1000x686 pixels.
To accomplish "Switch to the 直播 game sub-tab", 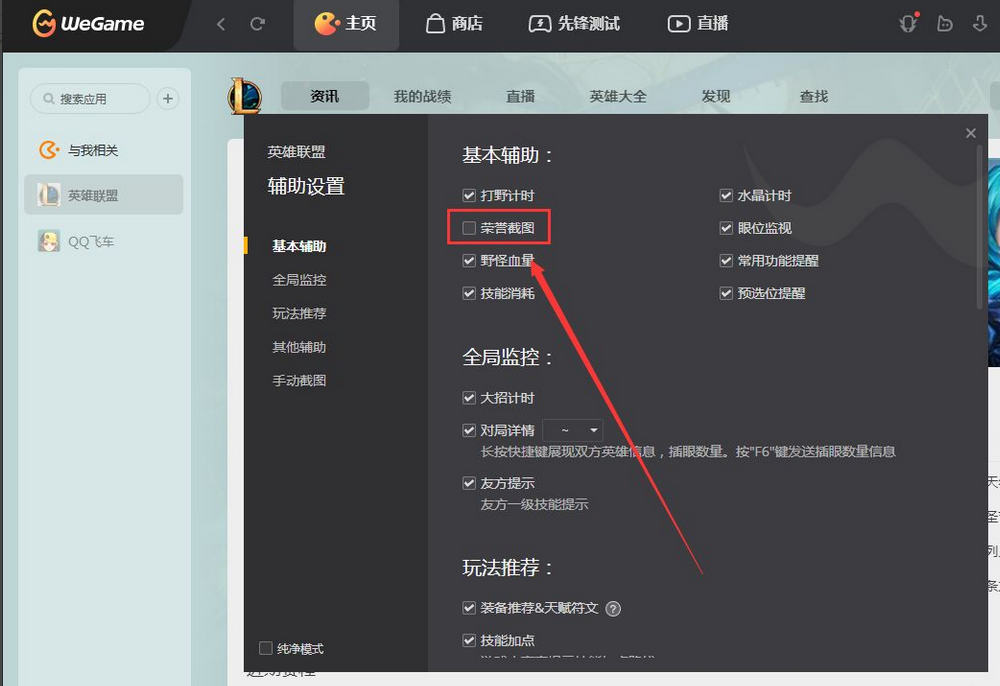I will tap(520, 96).
